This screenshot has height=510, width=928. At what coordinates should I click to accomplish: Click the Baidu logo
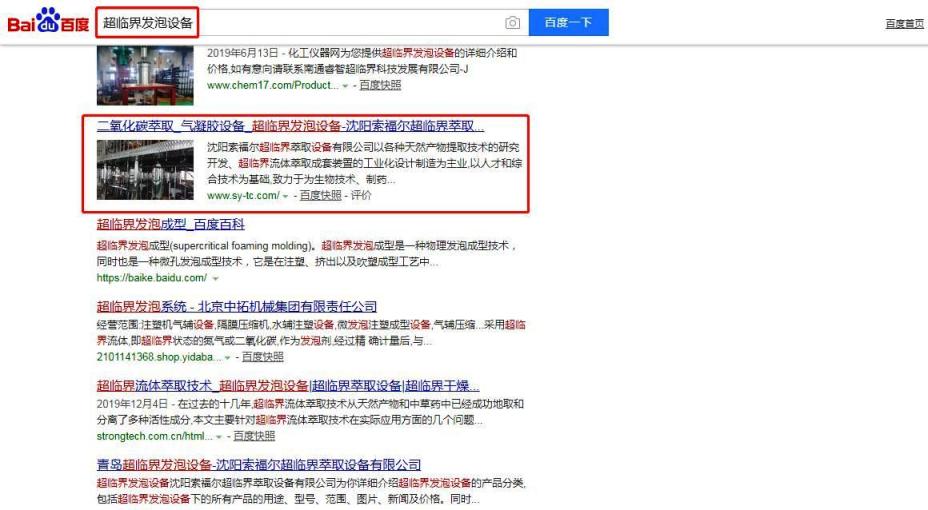tap(48, 21)
